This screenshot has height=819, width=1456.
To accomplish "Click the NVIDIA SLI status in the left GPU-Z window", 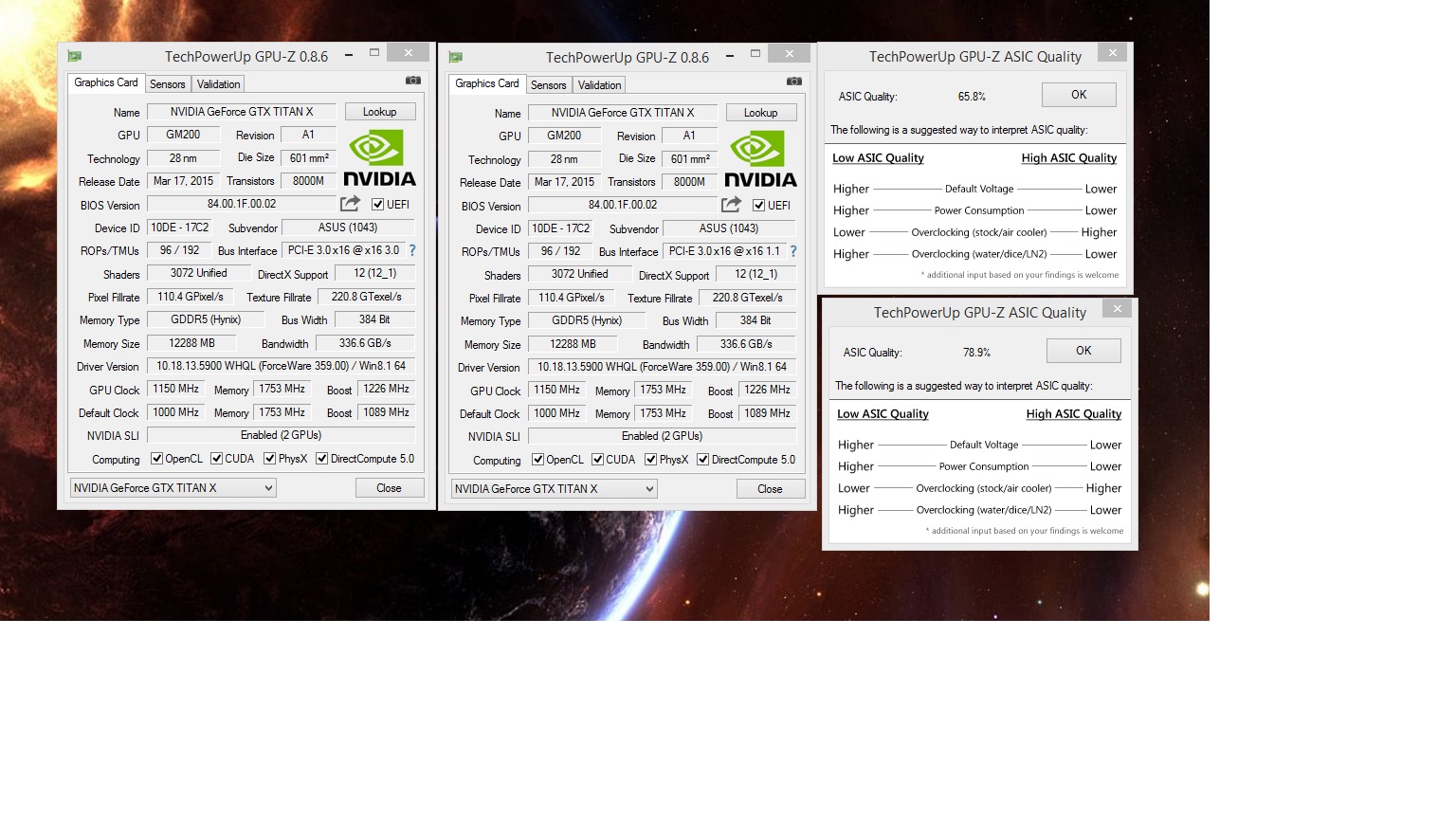I will (282, 435).
